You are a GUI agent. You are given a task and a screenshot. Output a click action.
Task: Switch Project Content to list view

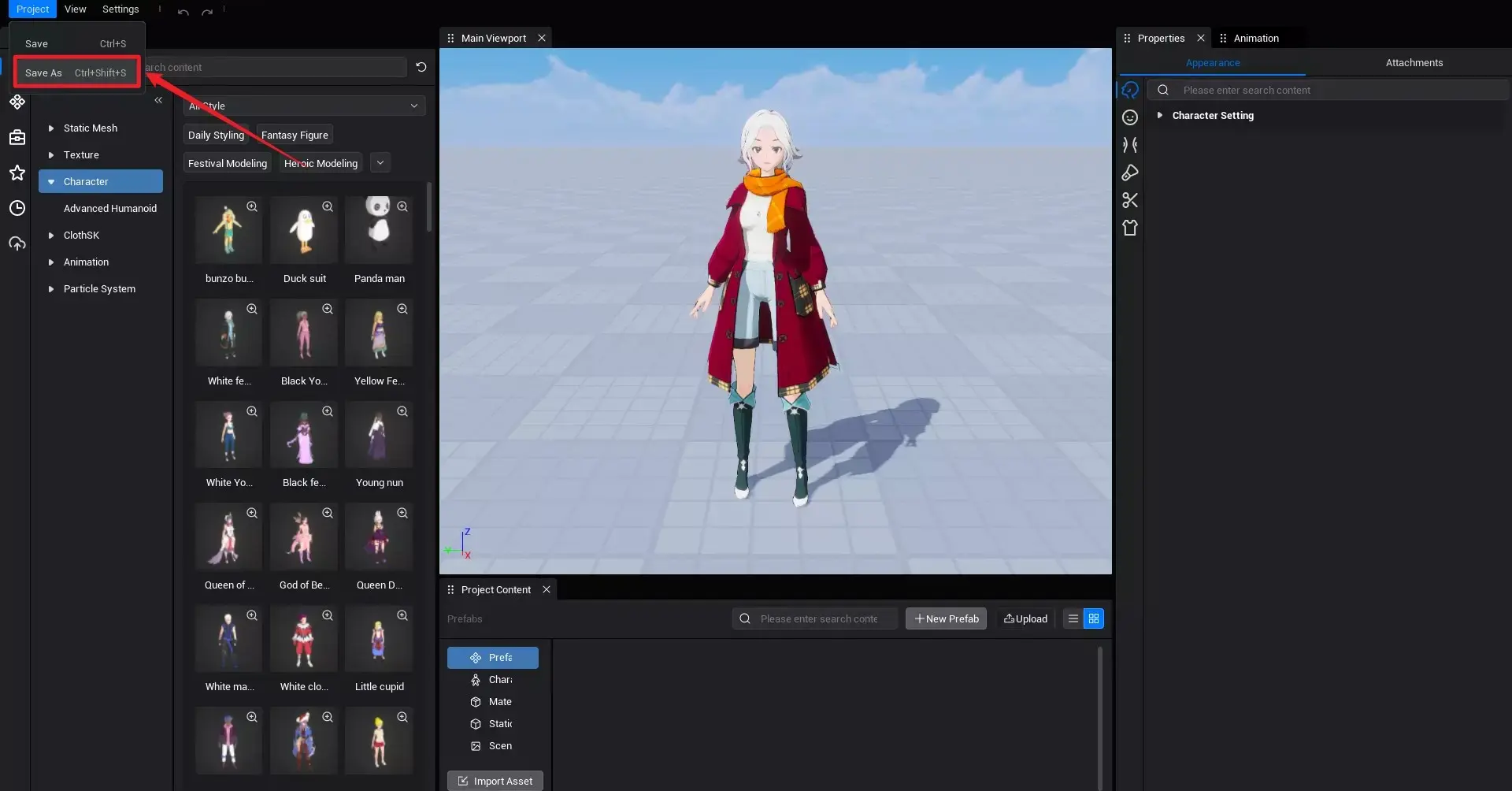[x=1073, y=618]
